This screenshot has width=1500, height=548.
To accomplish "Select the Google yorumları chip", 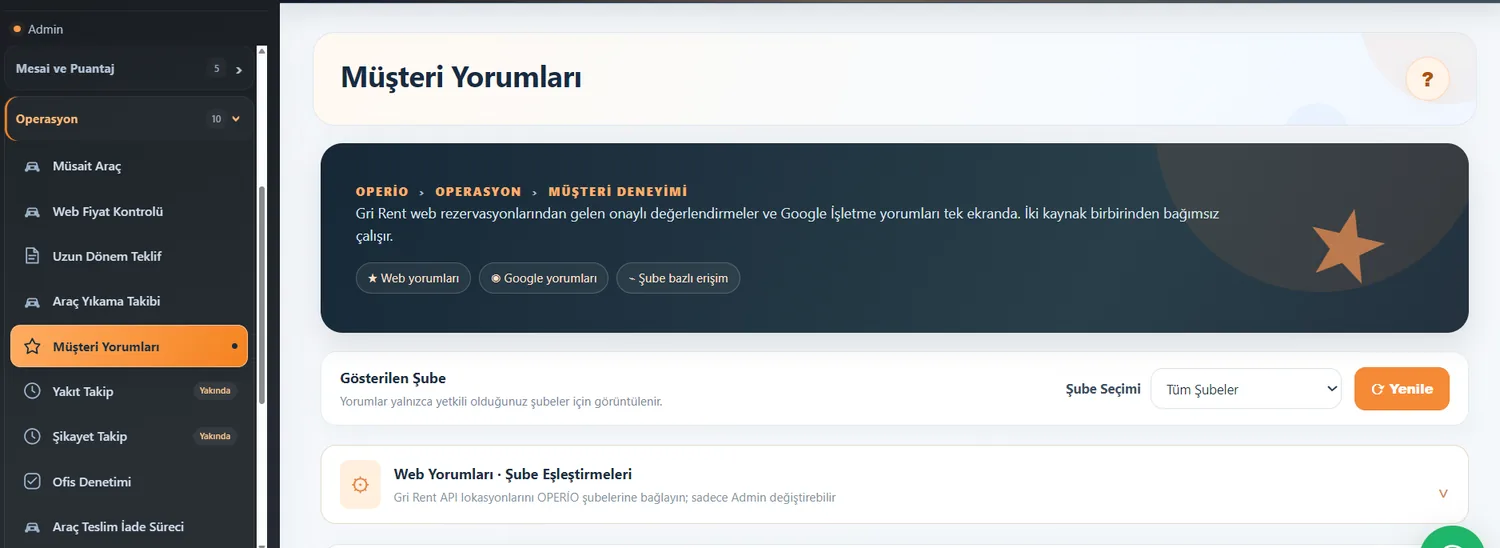I will pyautogui.click(x=543, y=278).
